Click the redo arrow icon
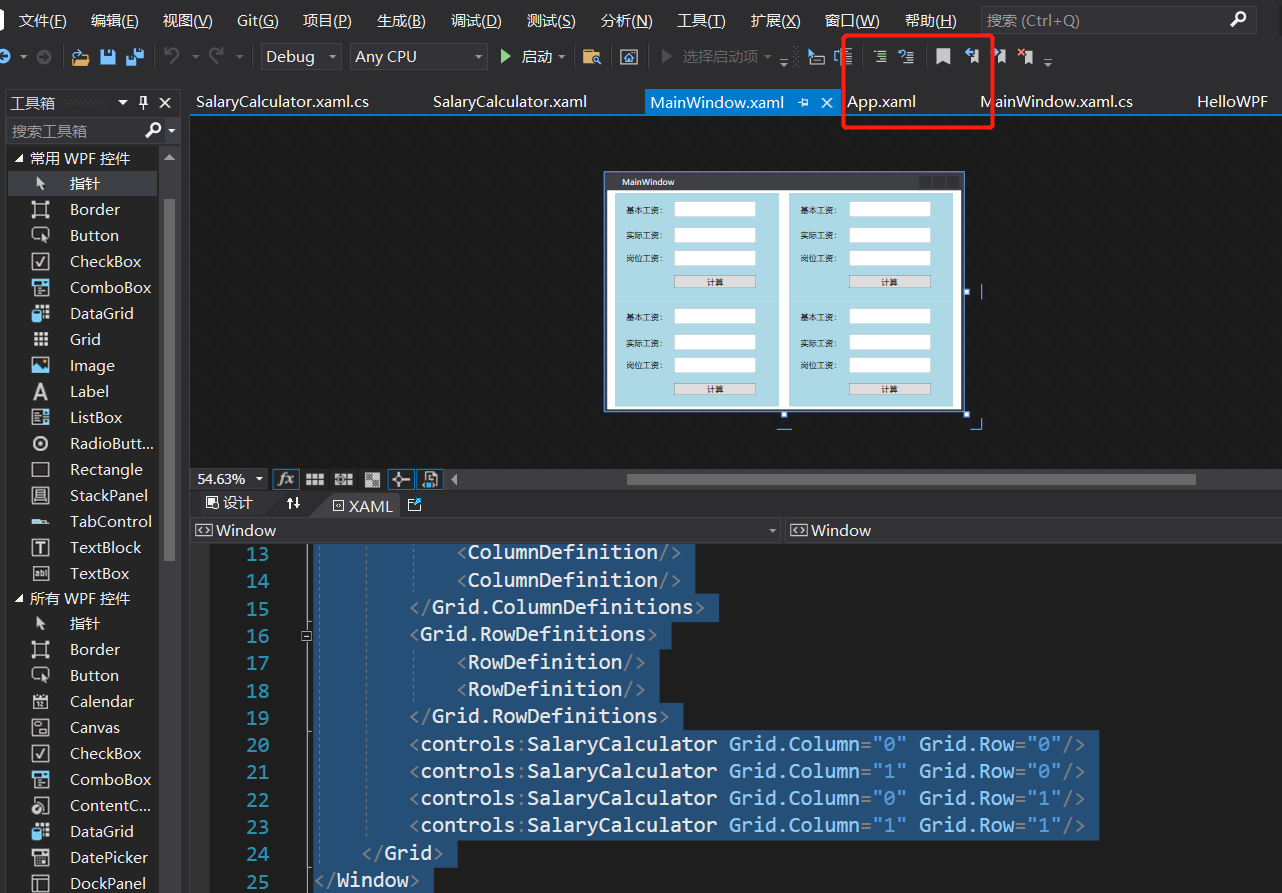This screenshot has height=893, width=1282. (216, 56)
